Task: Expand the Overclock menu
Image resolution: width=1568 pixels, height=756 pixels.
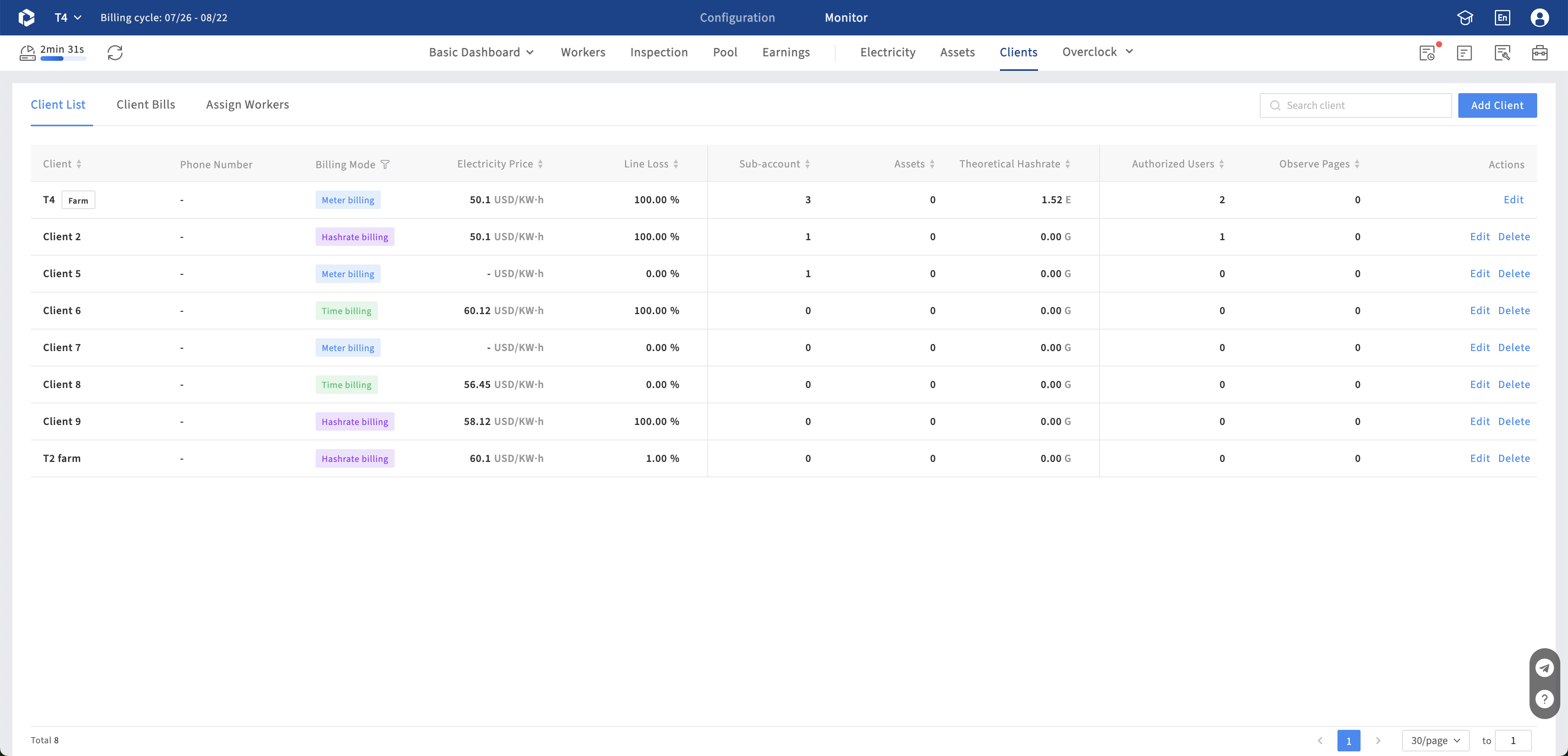Action: tap(1097, 52)
